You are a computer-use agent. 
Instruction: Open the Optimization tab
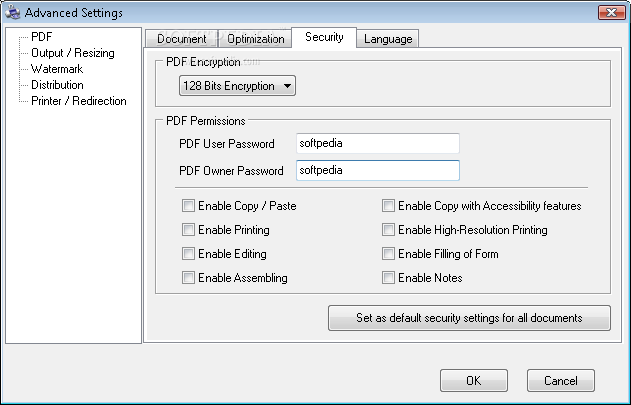pyautogui.click(x=255, y=39)
